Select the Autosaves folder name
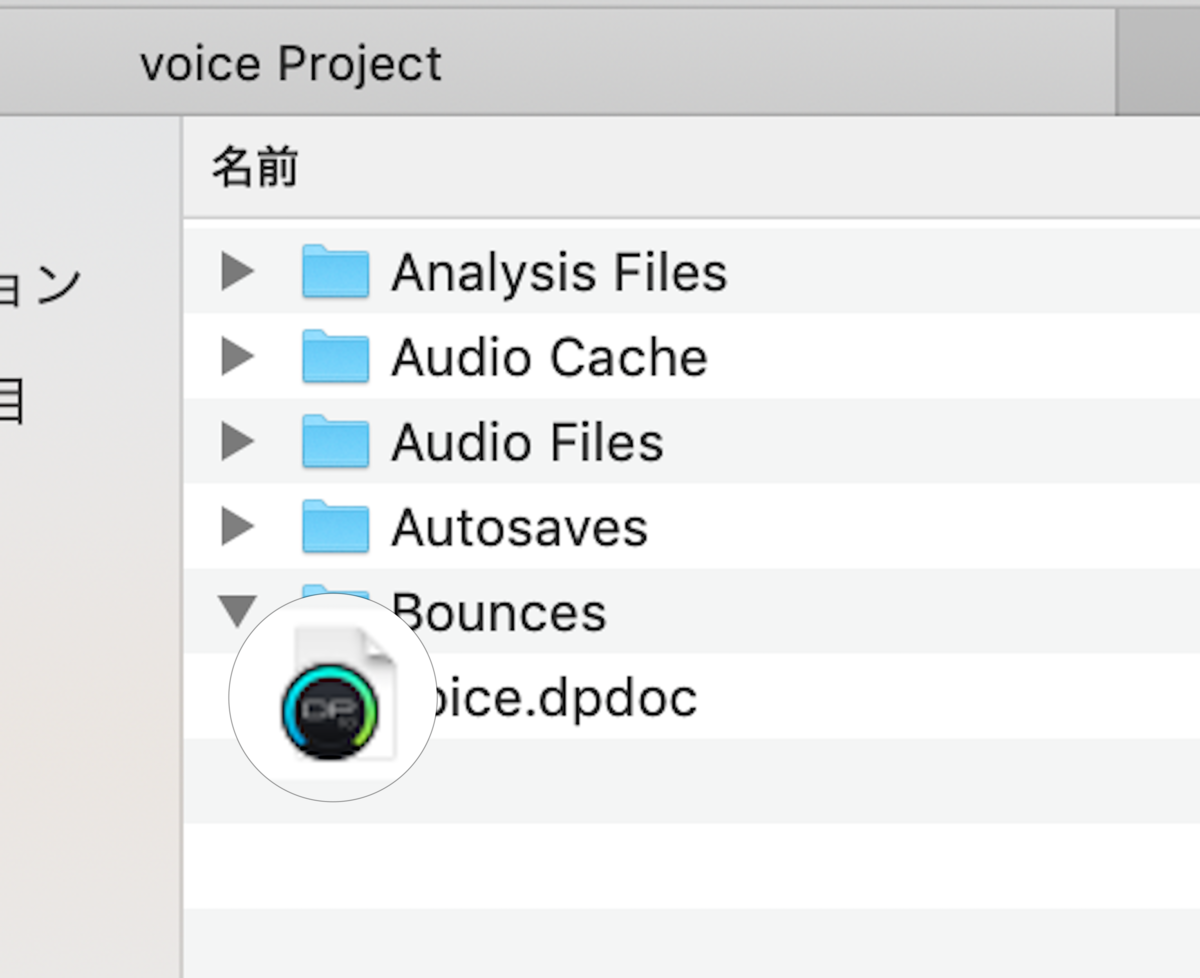The height and width of the screenshot is (978, 1200). pyautogui.click(x=519, y=528)
